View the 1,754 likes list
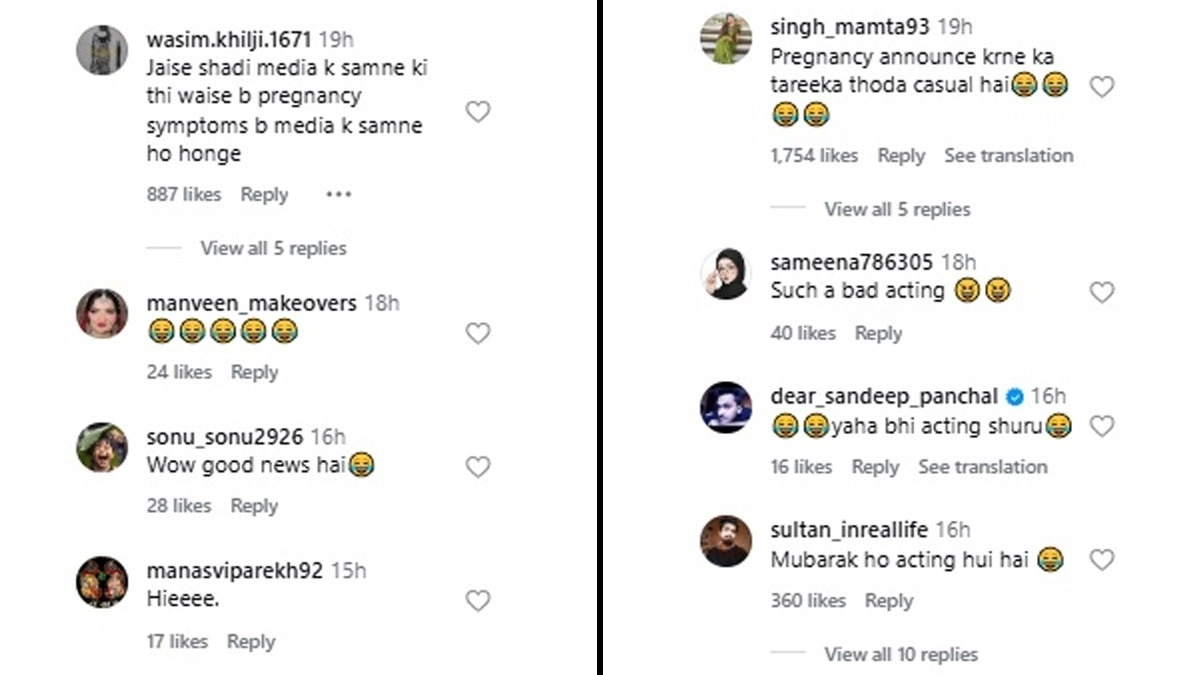1200x675 pixels. click(814, 156)
